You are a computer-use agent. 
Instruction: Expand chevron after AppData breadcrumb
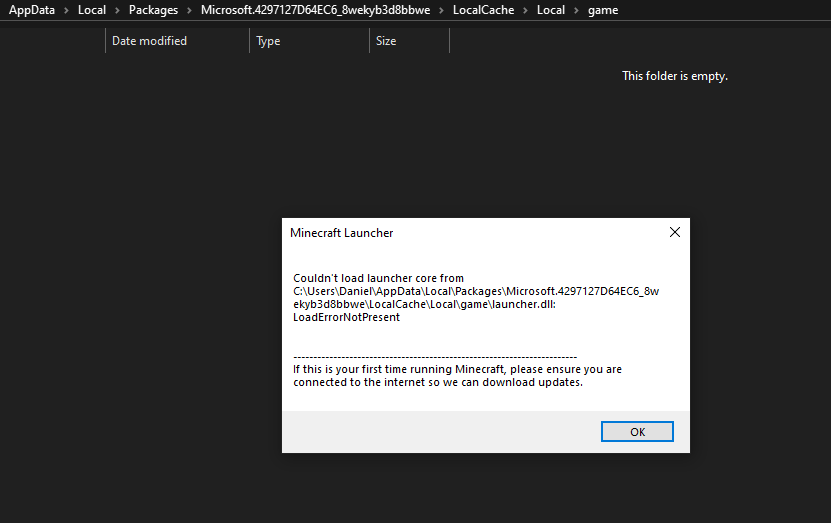66,10
